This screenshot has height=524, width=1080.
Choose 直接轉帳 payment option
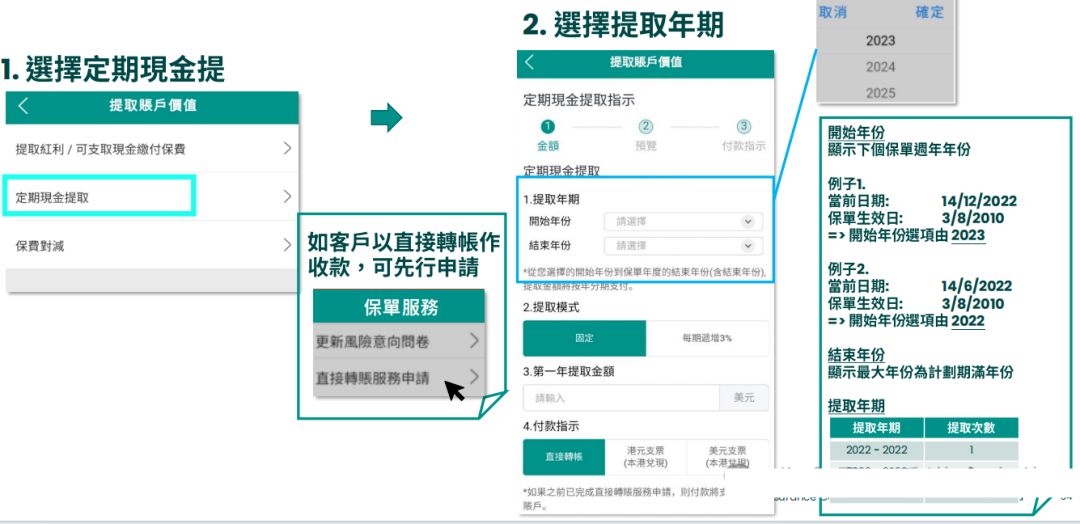[564, 457]
